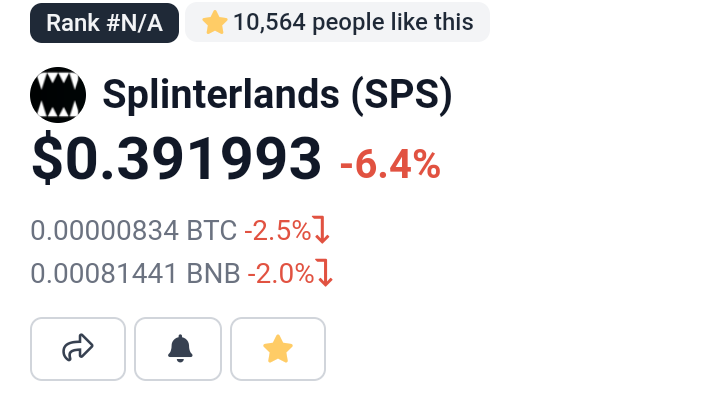Click the SPS ticker symbol text
This screenshot has width=720, height=413.
pyautogui.click(x=402, y=94)
